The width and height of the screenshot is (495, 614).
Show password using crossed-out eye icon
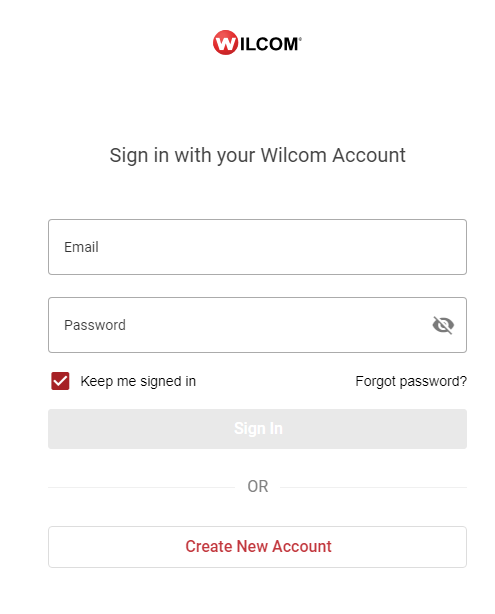443,325
